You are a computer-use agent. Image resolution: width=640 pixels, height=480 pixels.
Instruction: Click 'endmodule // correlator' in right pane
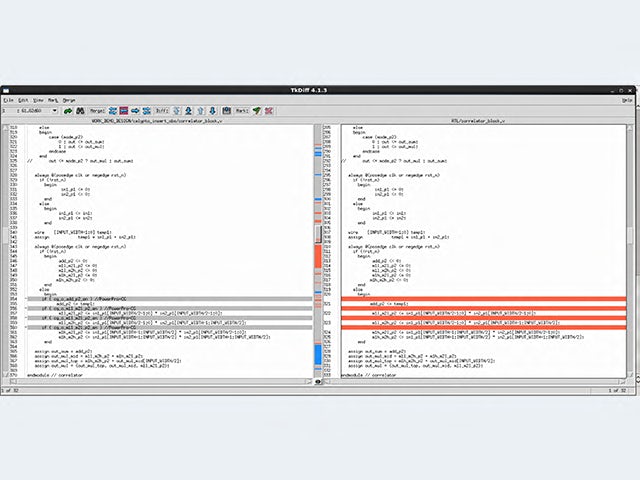click(369, 375)
